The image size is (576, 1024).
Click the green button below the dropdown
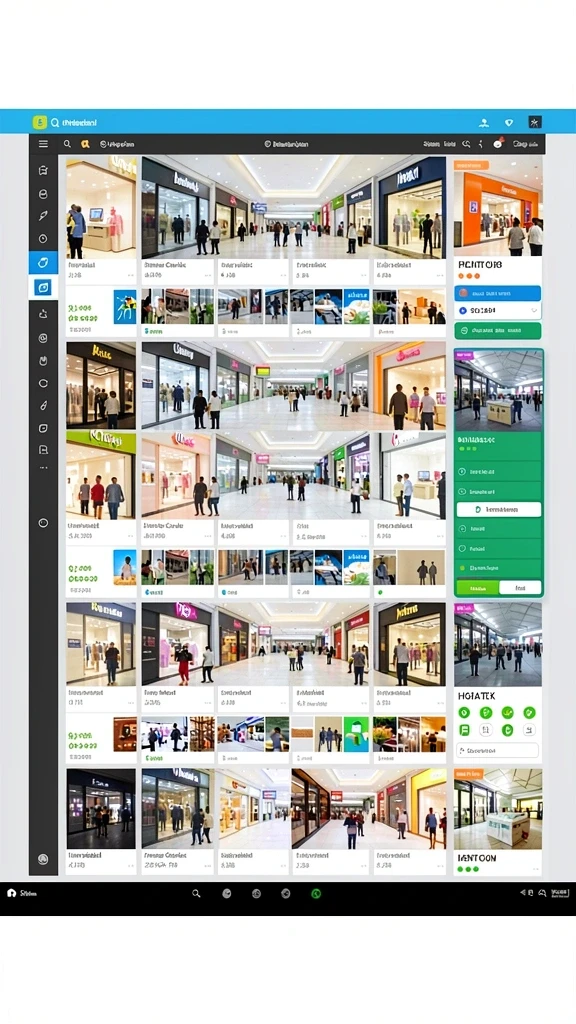[498, 330]
